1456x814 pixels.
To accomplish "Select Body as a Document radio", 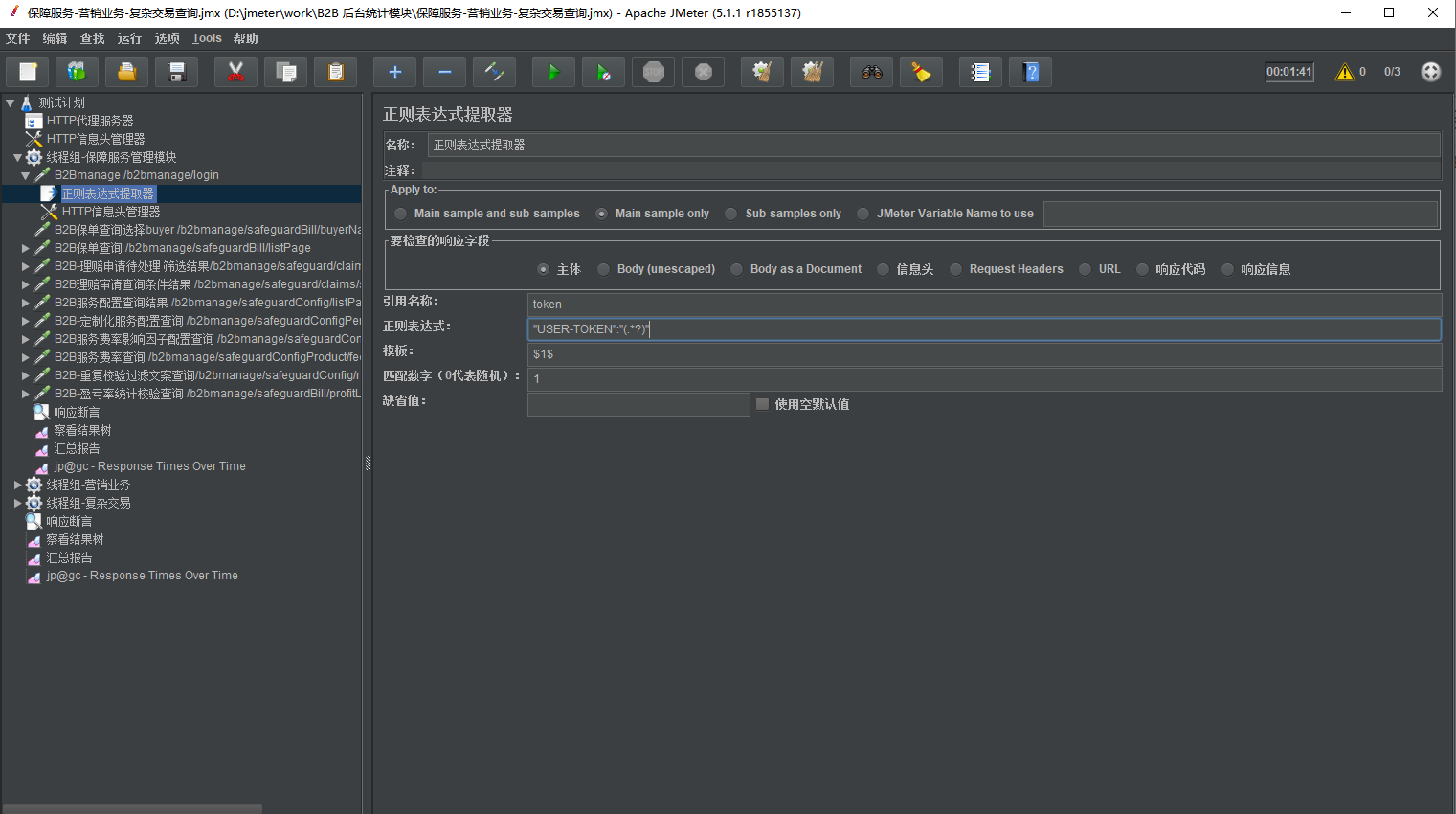I will point(736,269).
